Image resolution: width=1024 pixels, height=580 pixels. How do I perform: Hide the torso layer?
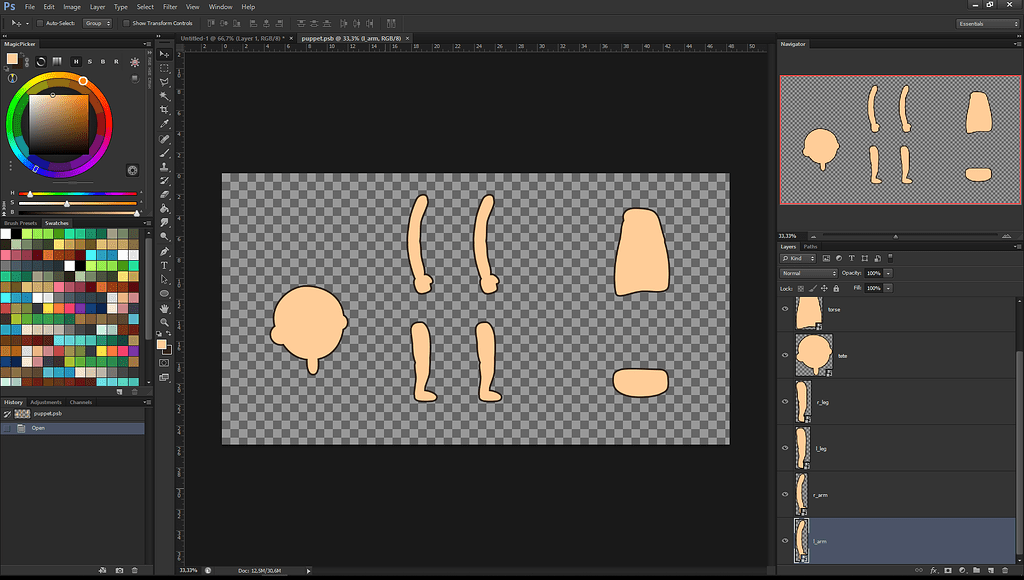click(x=784, y=309)
